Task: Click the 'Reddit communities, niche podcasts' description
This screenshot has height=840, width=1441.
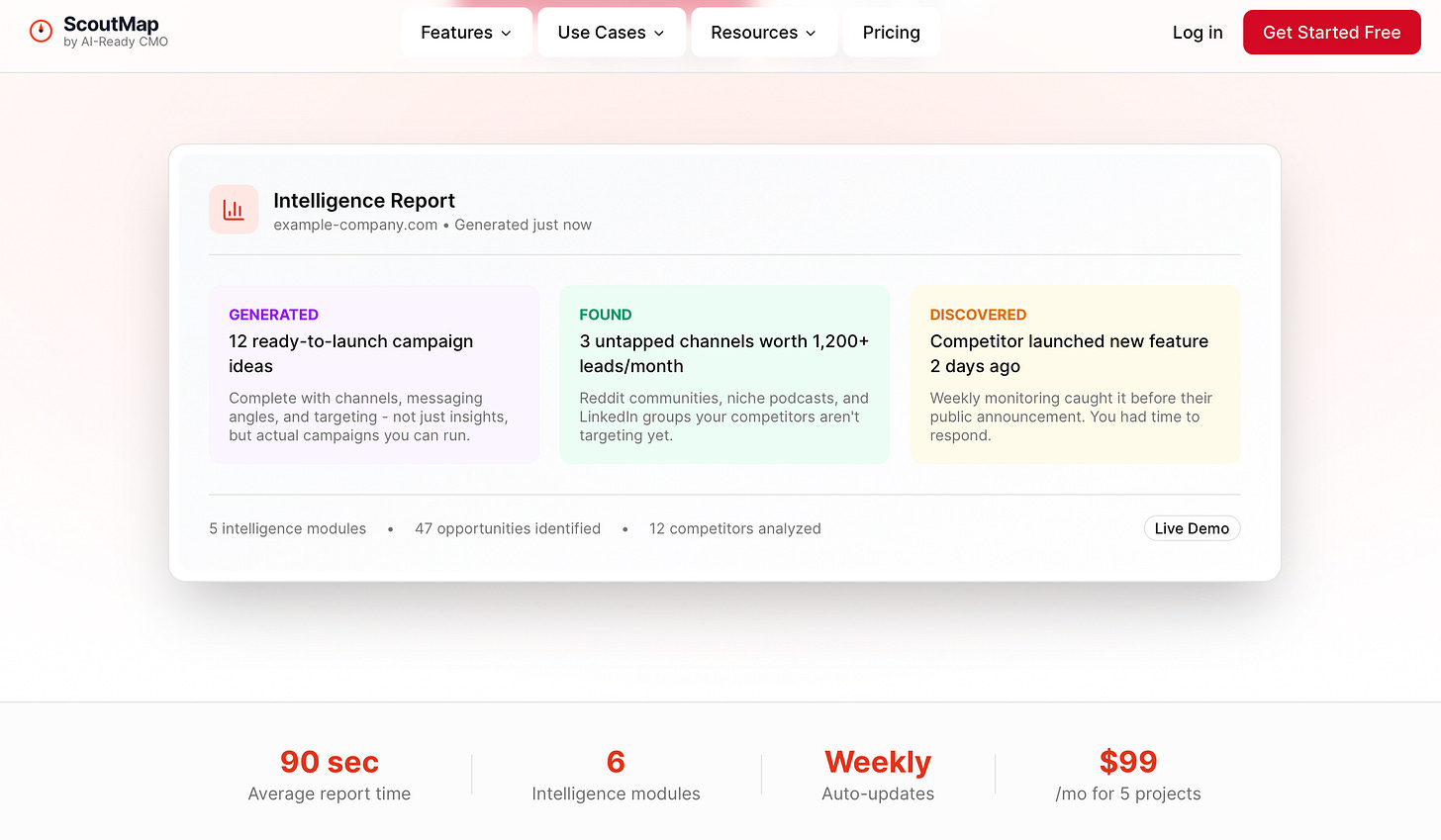Action: 724,417
